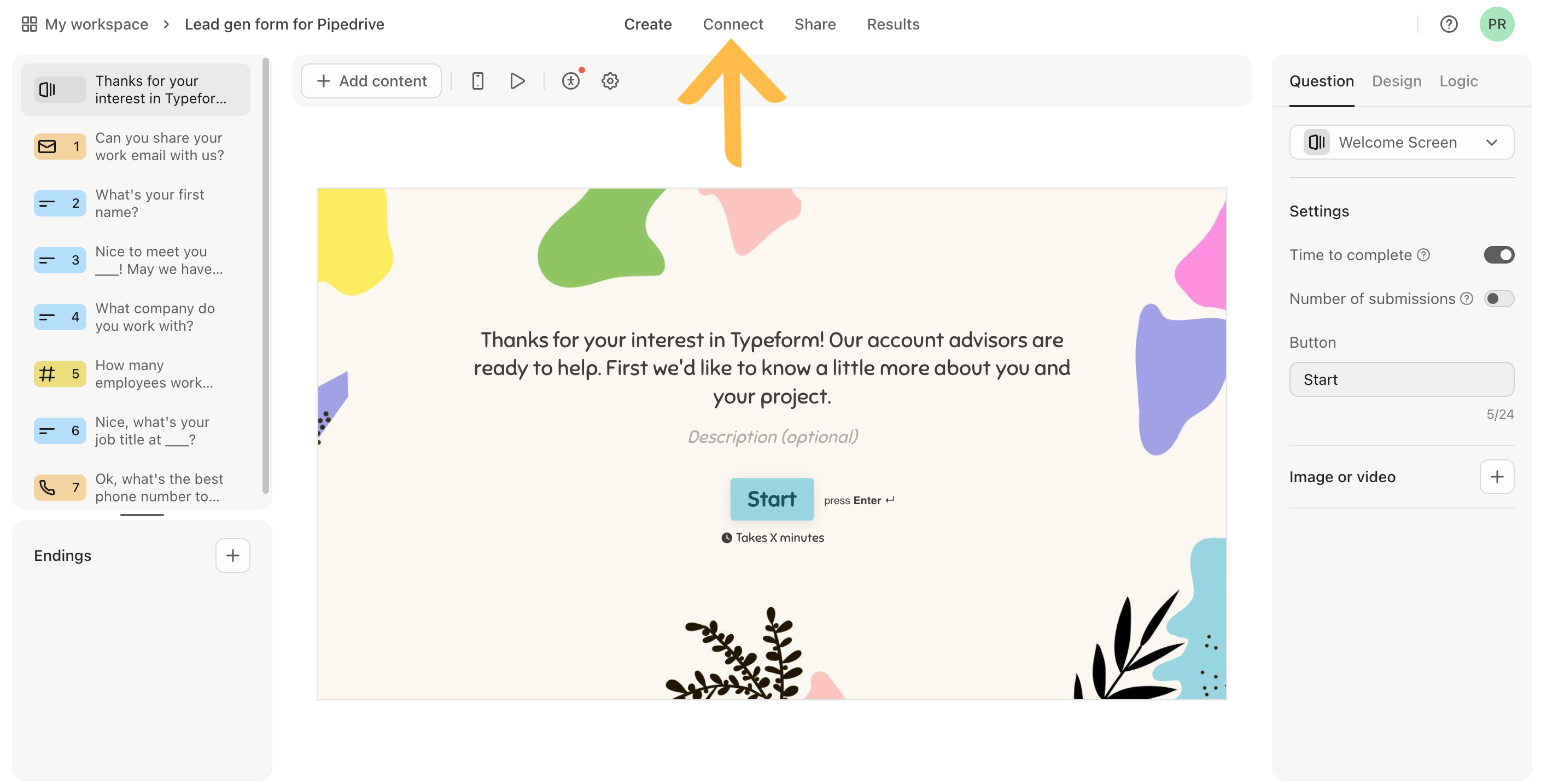Open accessibility checker icon
1541x784 pixels.
click(x=571, y=81)
